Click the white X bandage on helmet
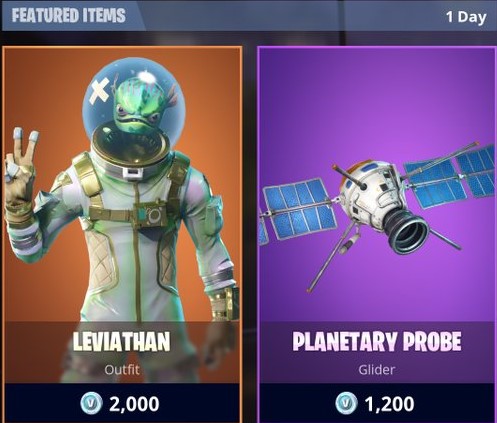 point(99,90)
